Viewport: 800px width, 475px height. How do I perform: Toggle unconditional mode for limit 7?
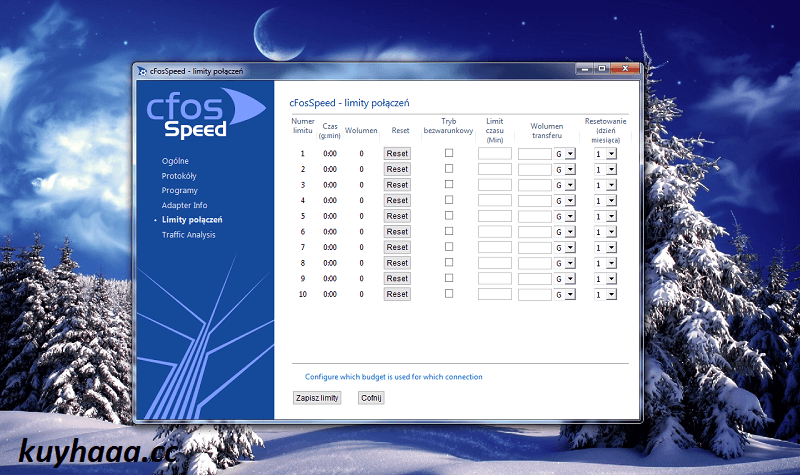tap(449, 246)
